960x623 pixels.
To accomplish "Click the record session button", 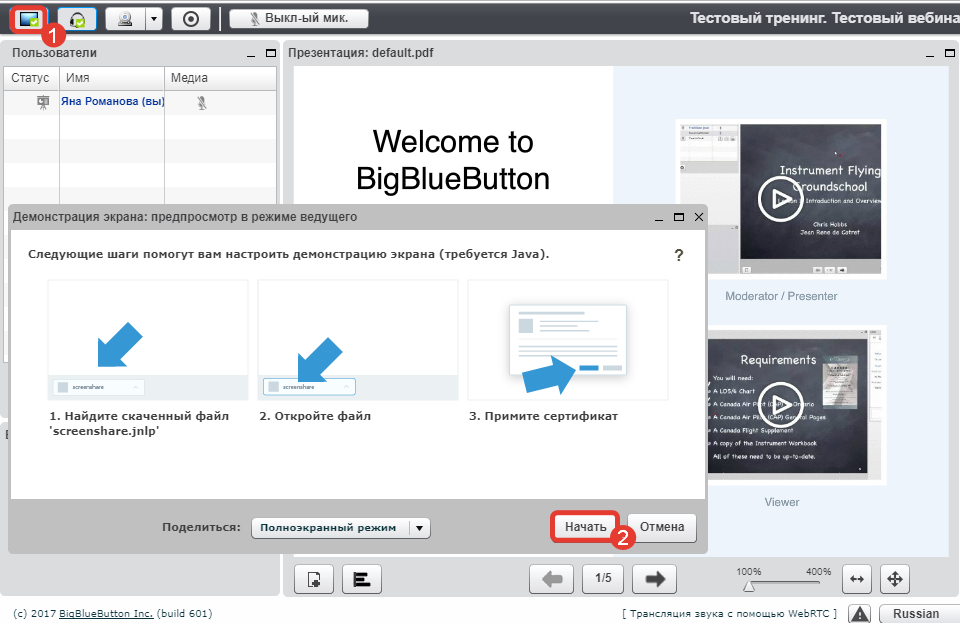I will [190, 19].
